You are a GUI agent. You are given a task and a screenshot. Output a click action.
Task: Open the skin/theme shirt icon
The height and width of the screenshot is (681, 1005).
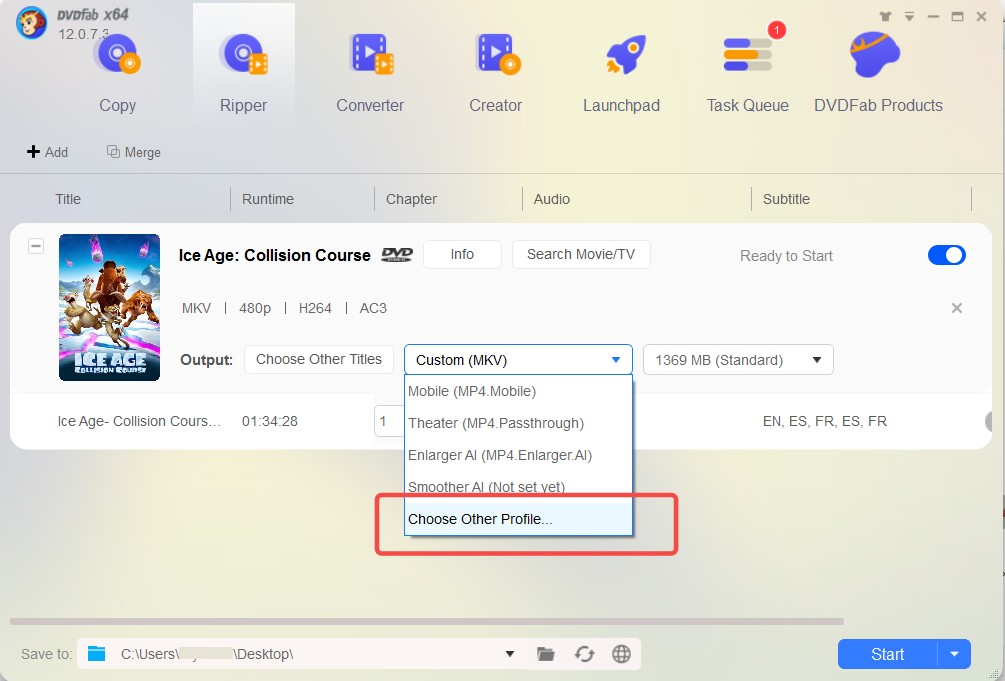(x=885, y=17)
